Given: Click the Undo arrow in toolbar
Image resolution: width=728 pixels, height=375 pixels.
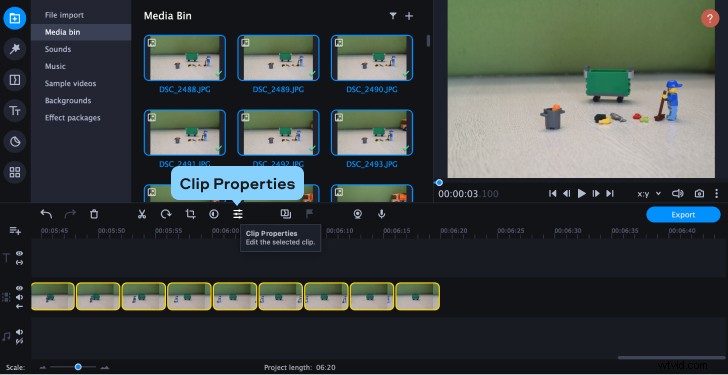Looking at the screenshot, I should (x=46, y=214).
